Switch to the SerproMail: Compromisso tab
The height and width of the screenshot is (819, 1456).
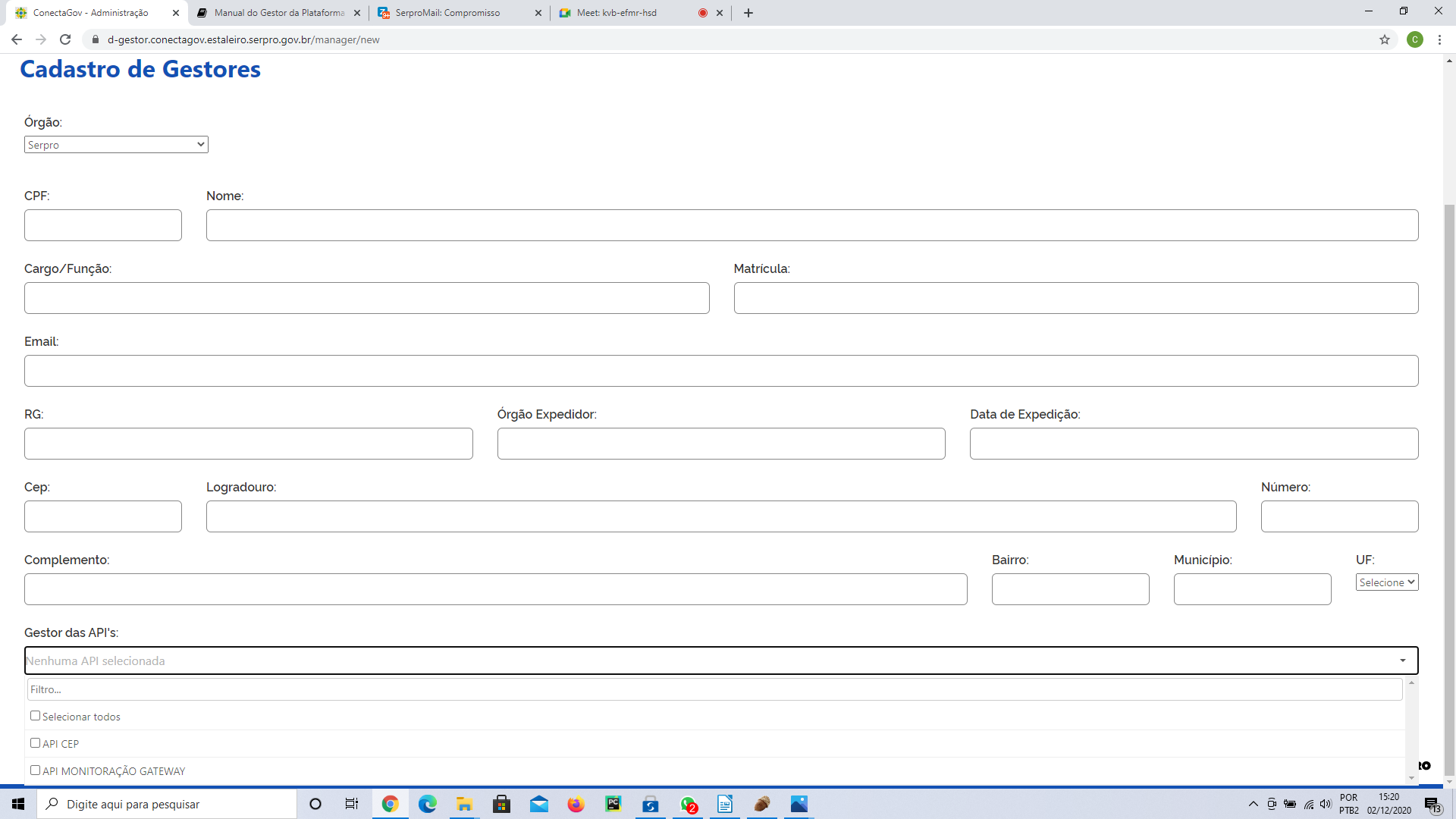[x=460, y=13]
